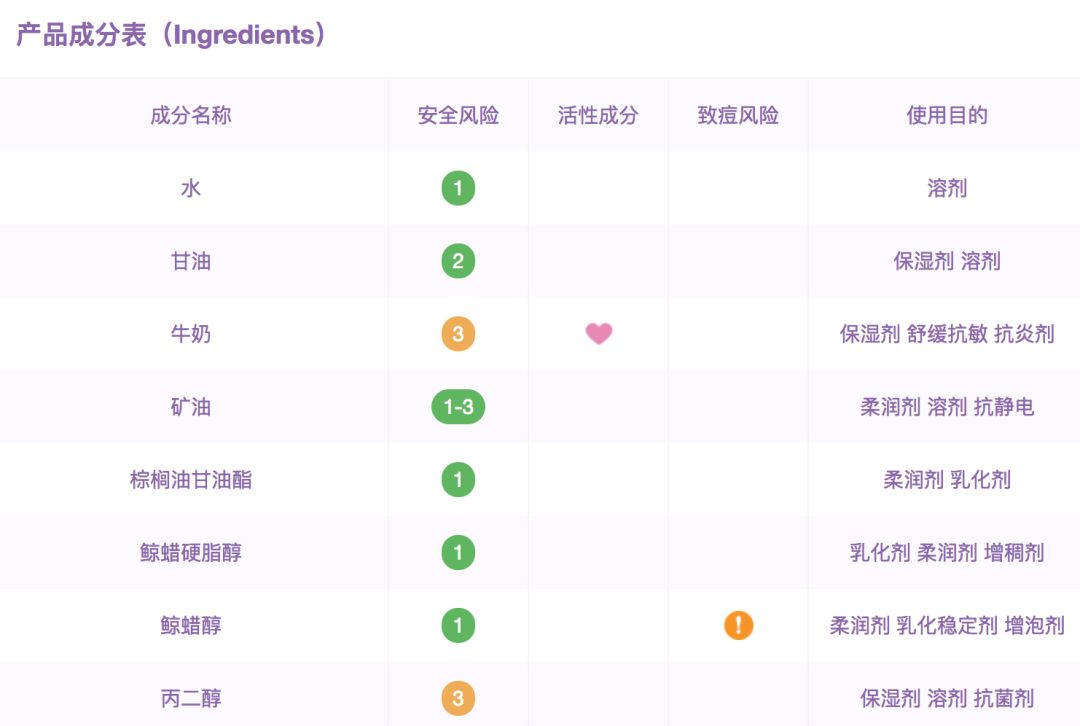Click the safety badge for 棕榈油甘油酯
Viewport: 1080px width, 726px height.
458,480
